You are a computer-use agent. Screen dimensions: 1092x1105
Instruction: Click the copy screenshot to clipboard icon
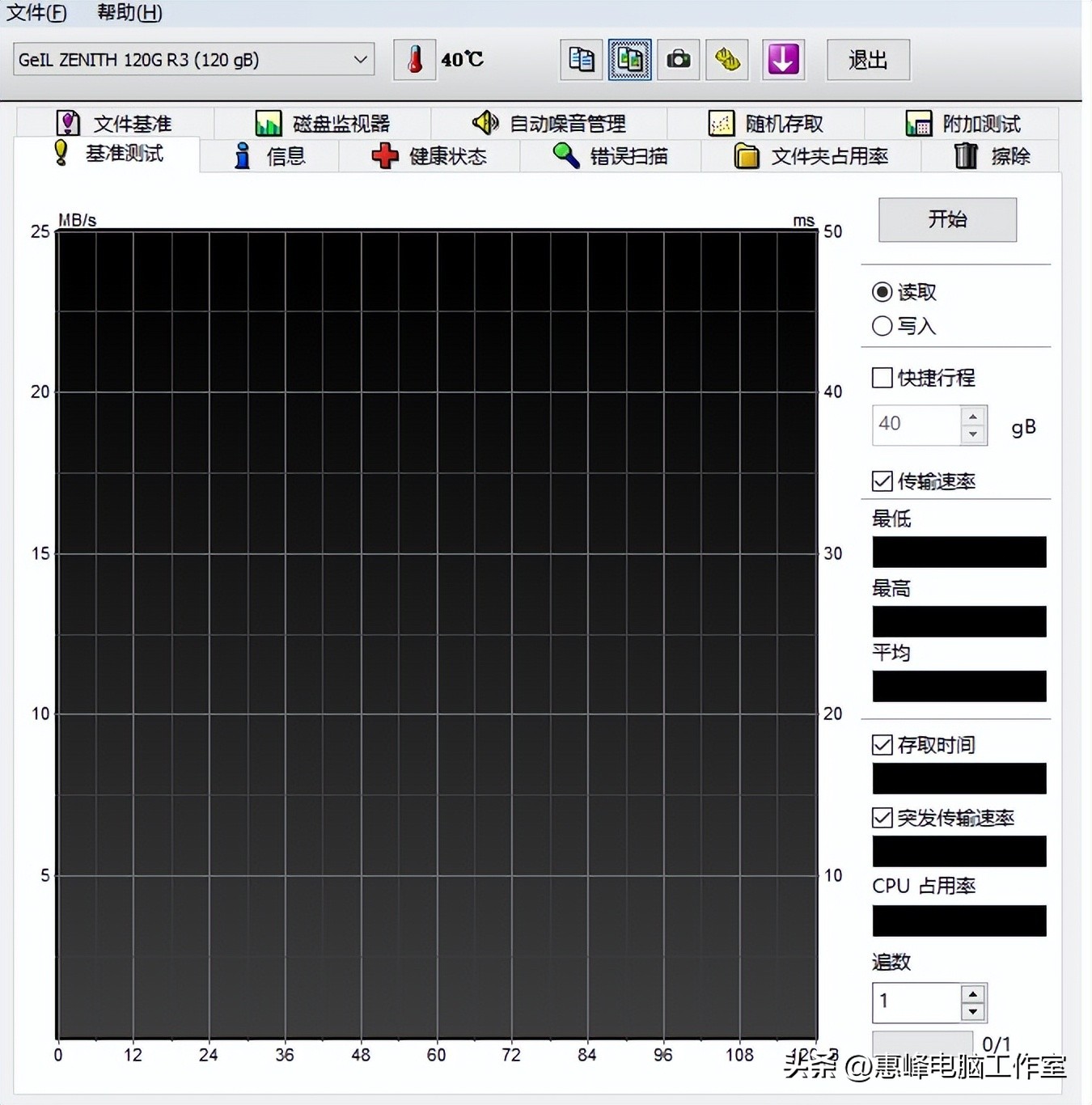(x=629, y=59)
